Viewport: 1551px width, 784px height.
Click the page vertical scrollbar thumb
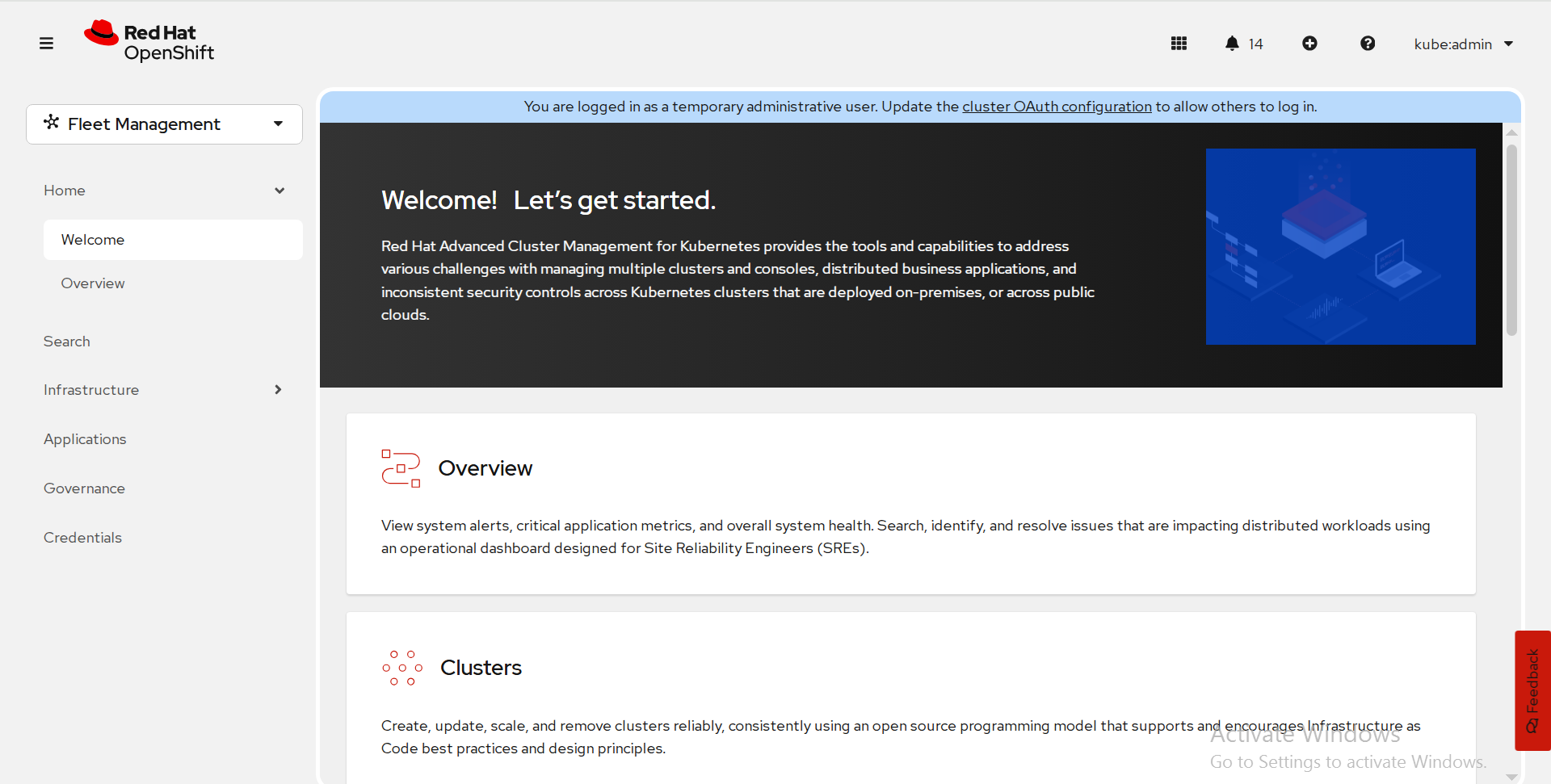[1511, 240]
